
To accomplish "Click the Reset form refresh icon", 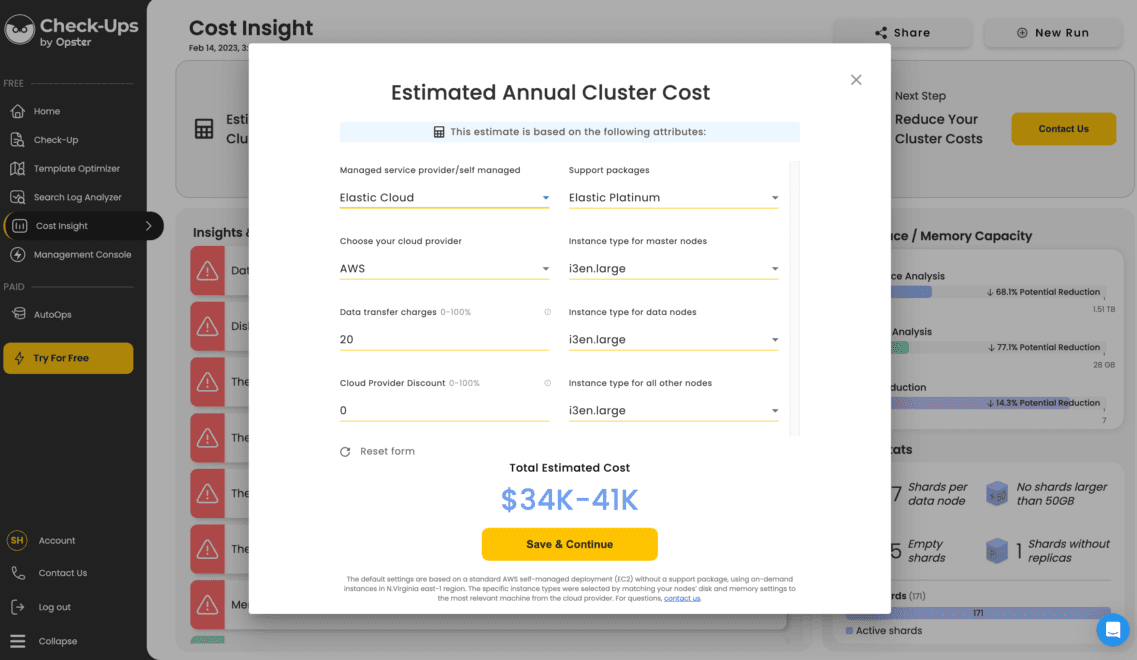I will [x=345, y=452].
